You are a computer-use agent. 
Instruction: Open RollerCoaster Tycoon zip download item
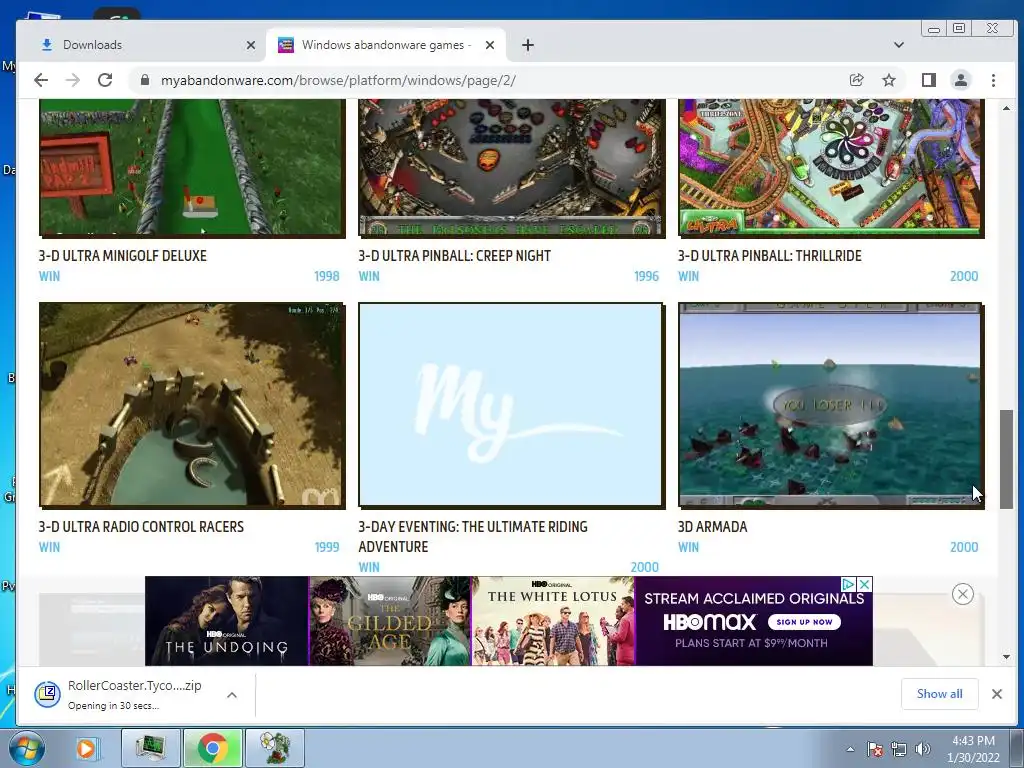(x=124, y=694)
